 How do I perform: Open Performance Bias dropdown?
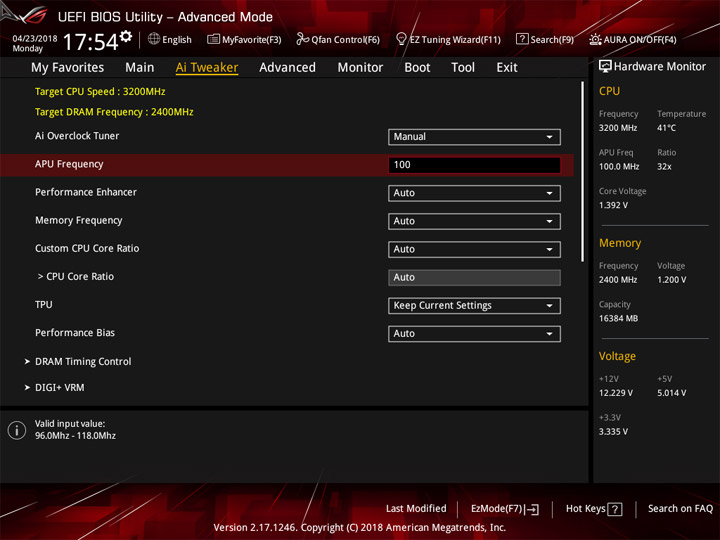474,334
